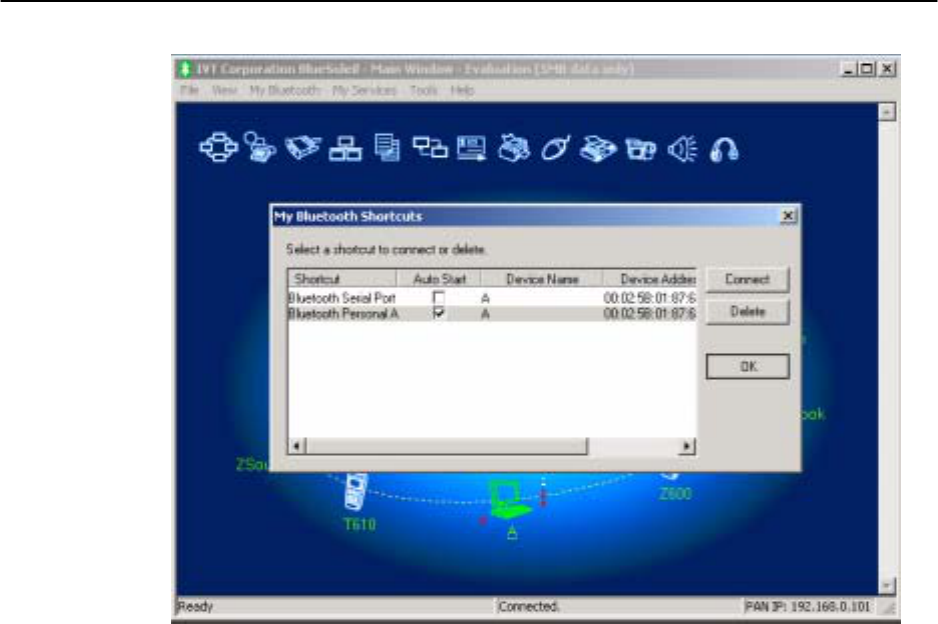938x624 pixels.
Task: Enable Auto Start for Bluetooth Serial Port
Action: pyautogui.click(x=438, y=297)
